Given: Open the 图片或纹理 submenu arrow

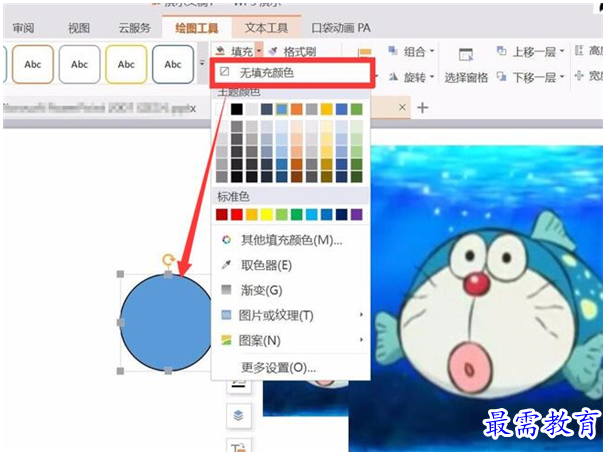Looking at the screenshot, I should [361, 314].
